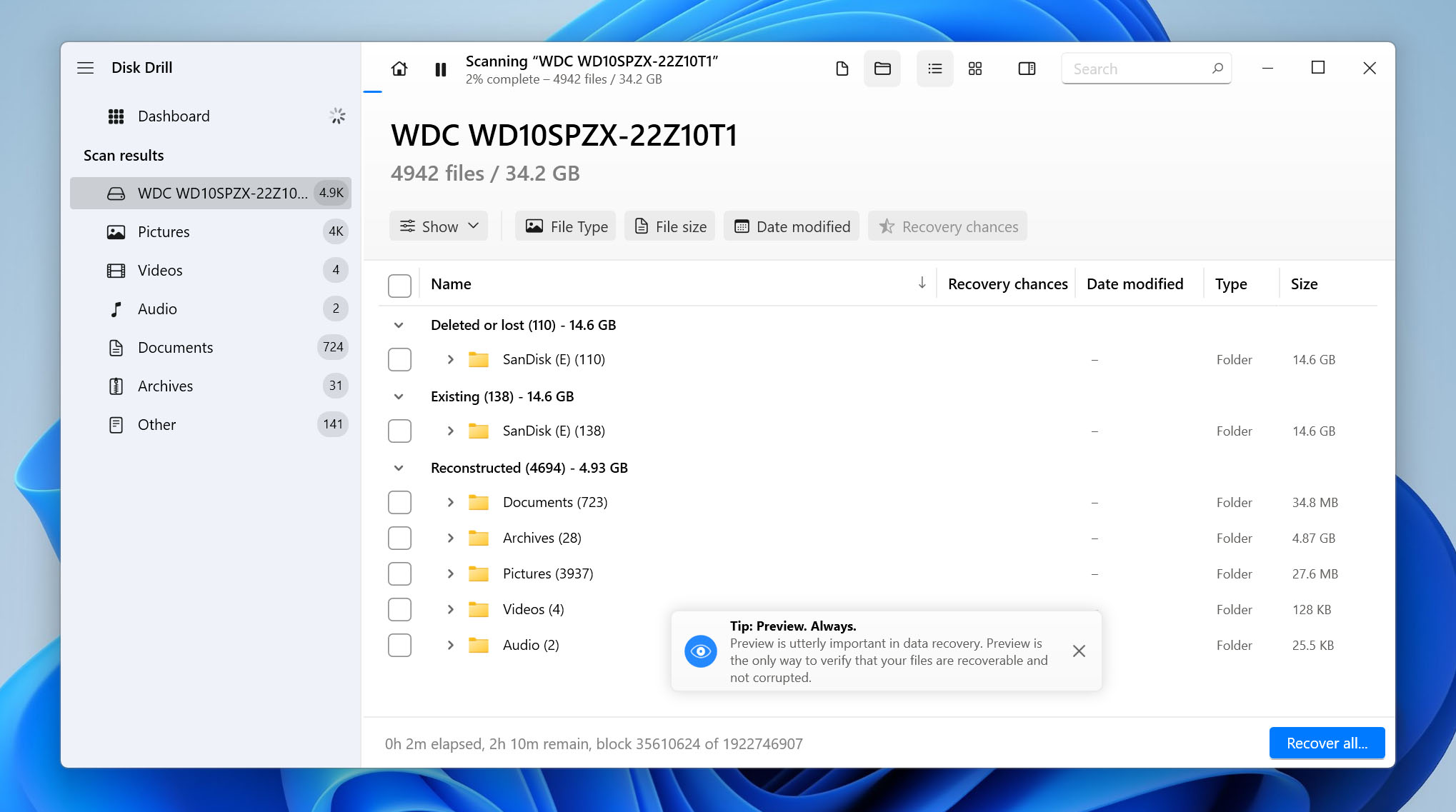Toggle checkbox for Documents folder
This screenshot has height=812, width=1456.
click(400, 502)
